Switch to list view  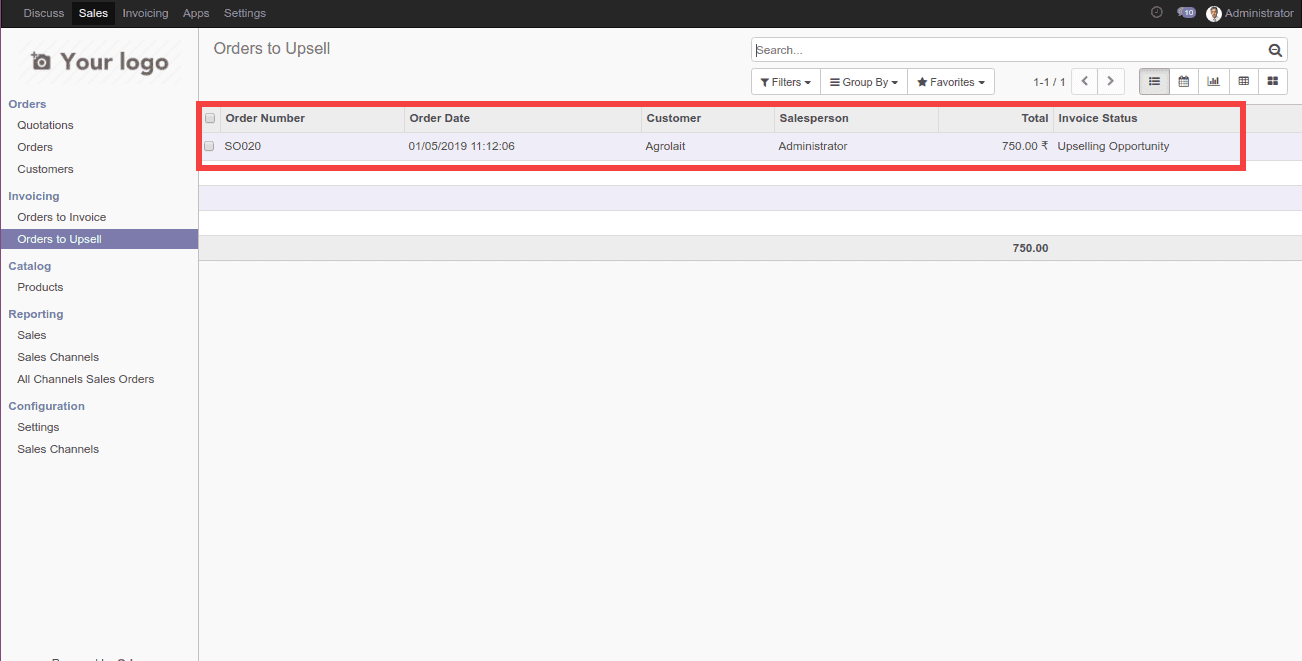point(1154,82)
